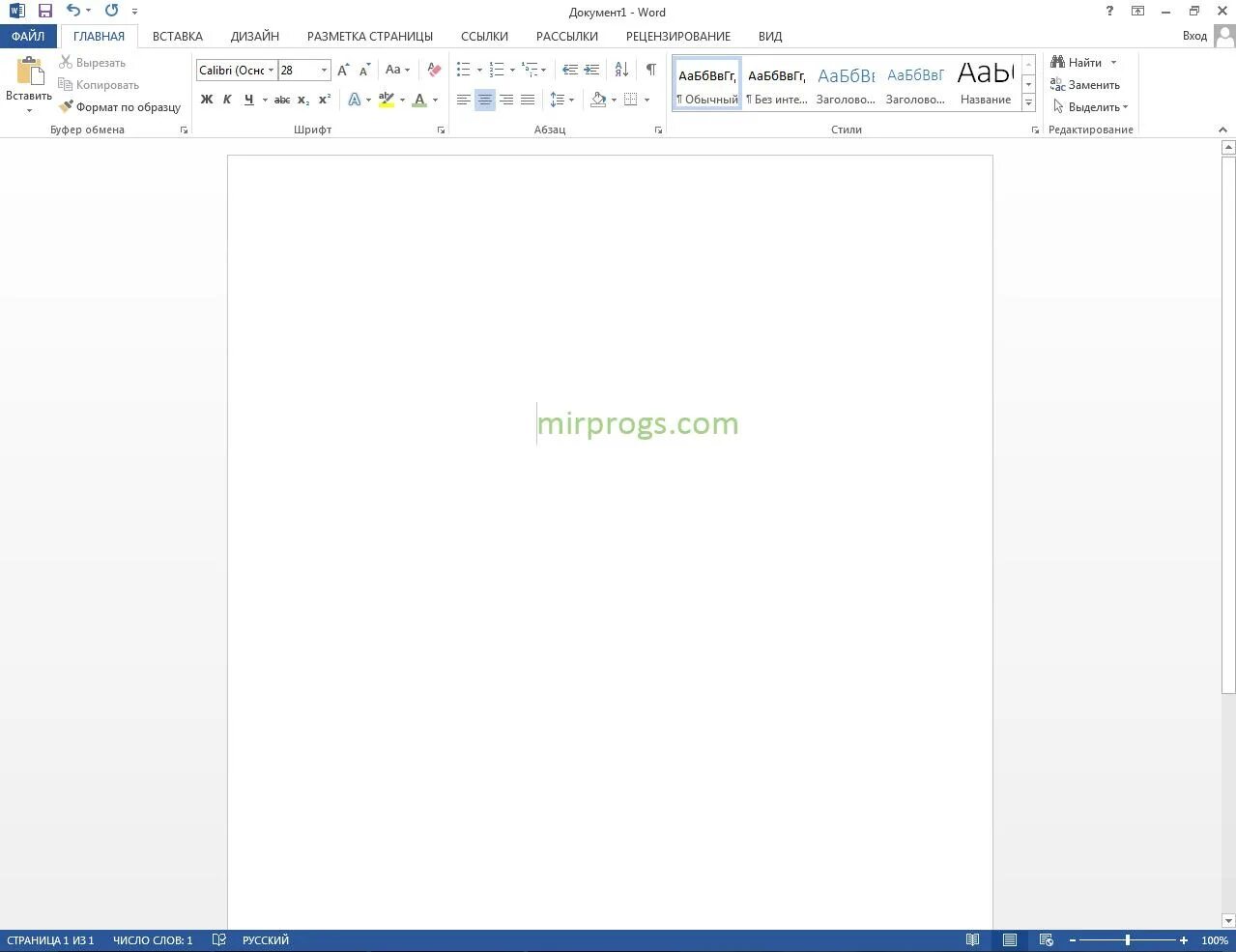Click the bulleted list icon

[464, 70]
